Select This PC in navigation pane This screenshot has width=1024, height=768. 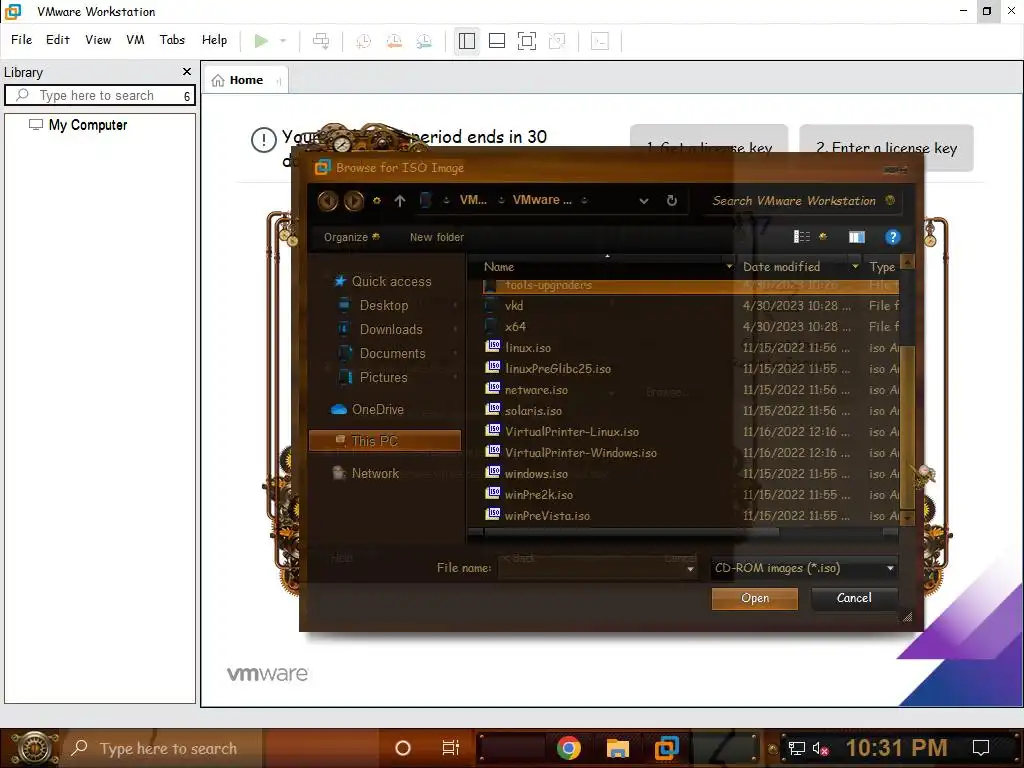point(385,441)
